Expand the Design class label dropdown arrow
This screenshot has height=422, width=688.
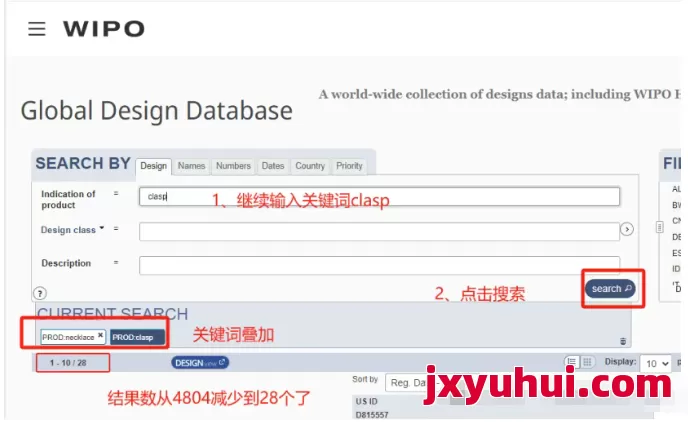tap(102, 228)
